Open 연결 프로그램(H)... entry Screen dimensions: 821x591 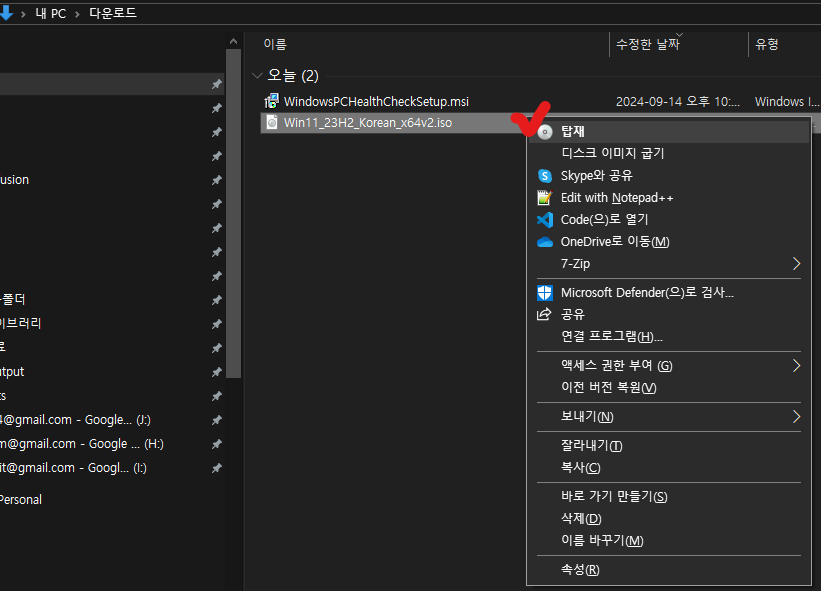click(x=669, y=336)
